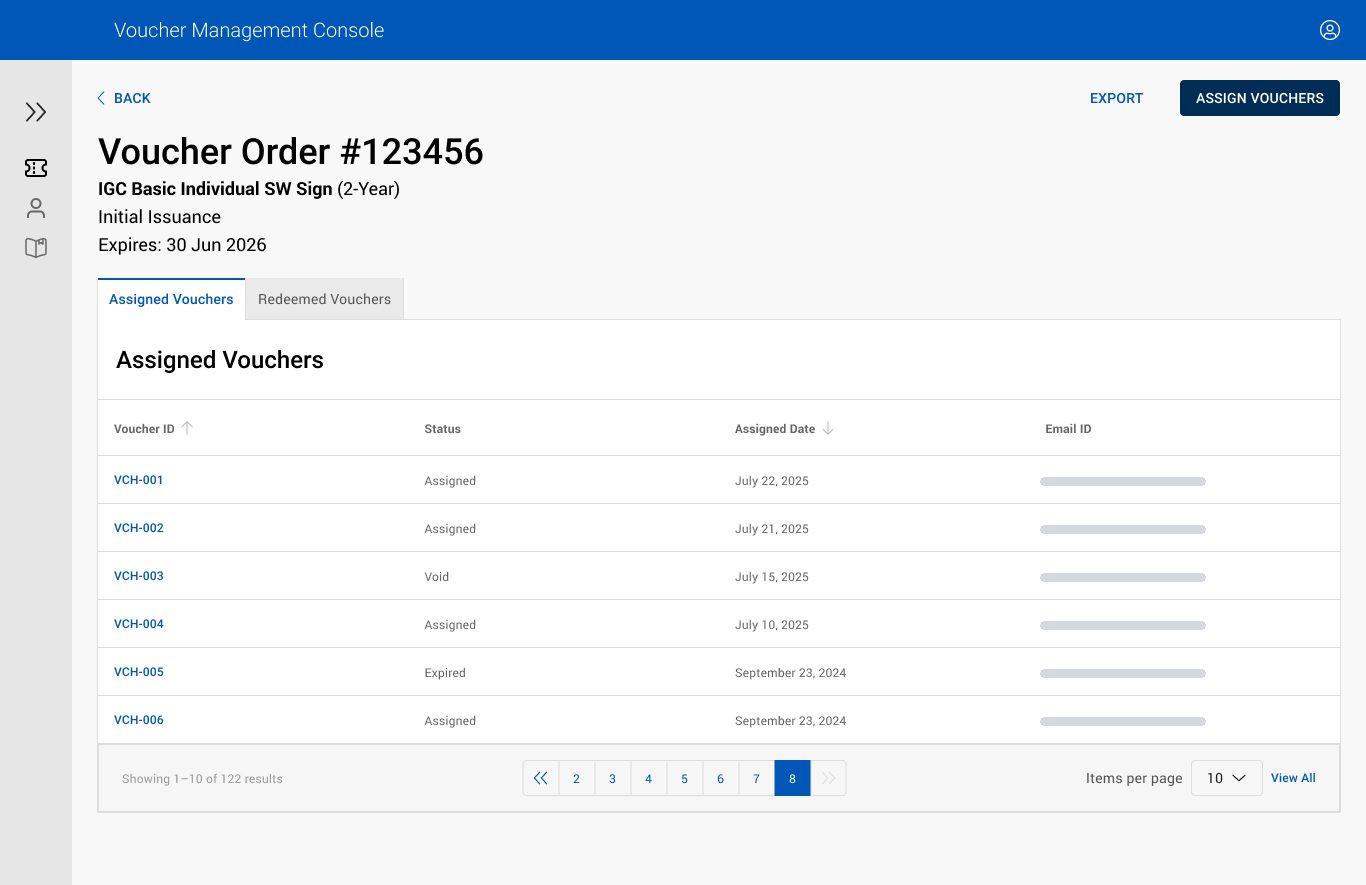Image resolution: width=1366 pixels, height=885 pixels.
Task: Click the ASSIGN VOUCHERS button
Action: (x=1260, y=98)
